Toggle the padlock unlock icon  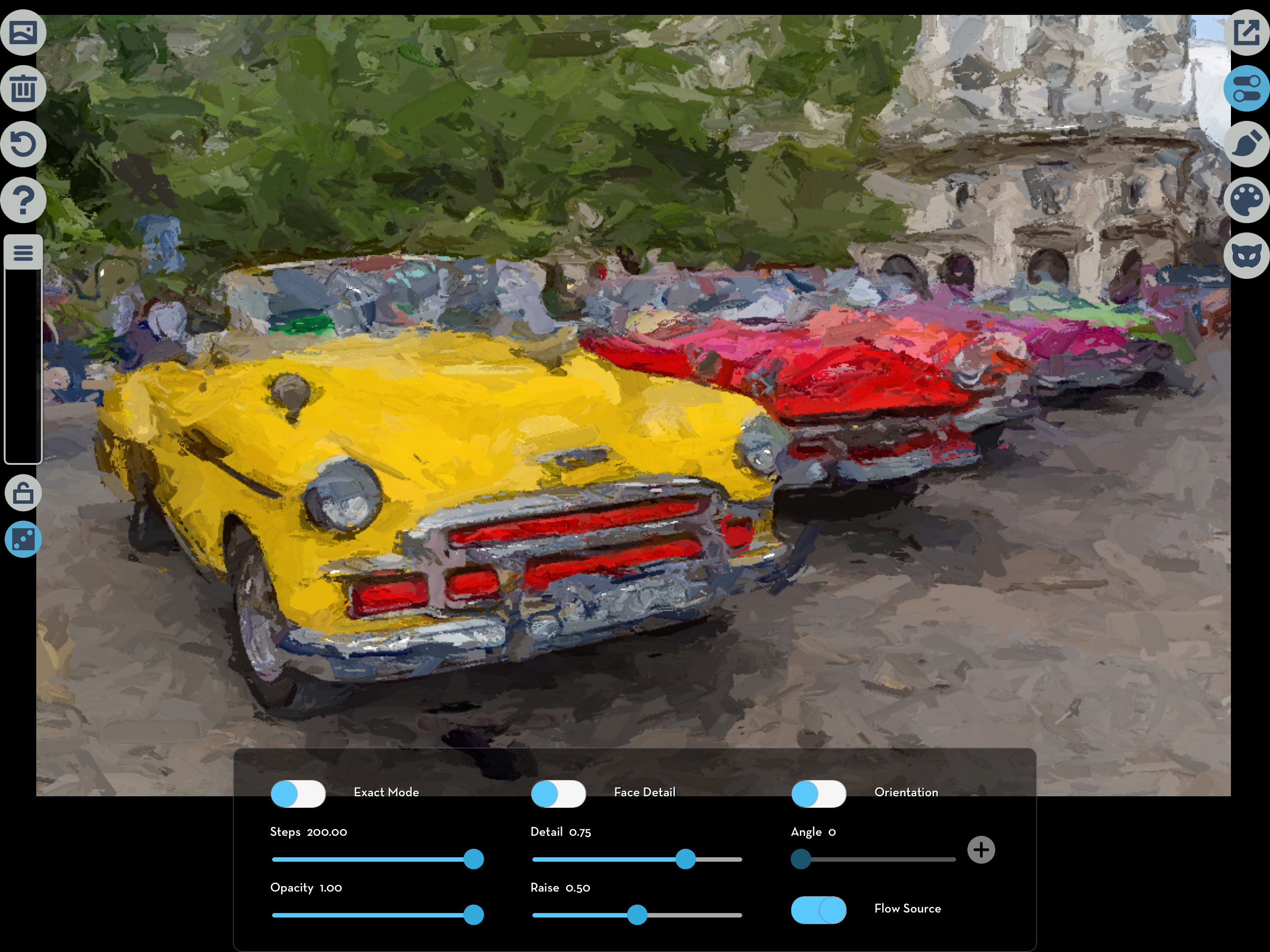(x=23, y=493)
